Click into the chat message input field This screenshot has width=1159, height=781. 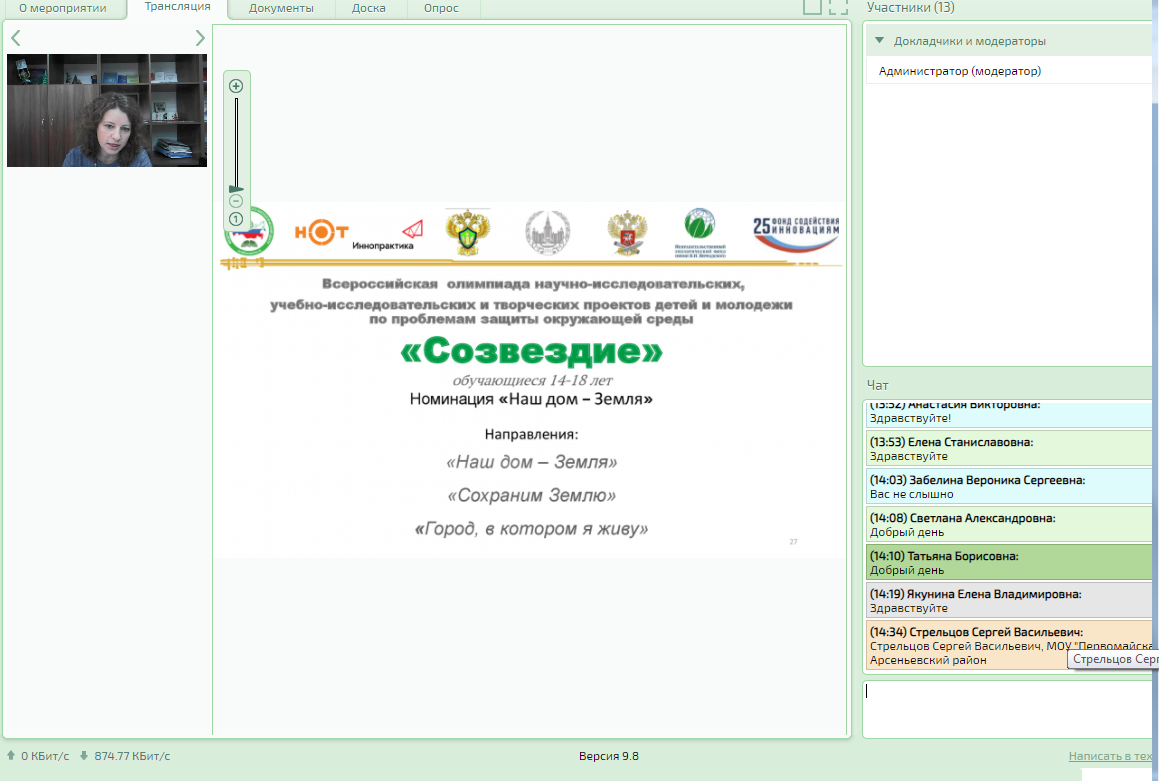pos(1005,709)
